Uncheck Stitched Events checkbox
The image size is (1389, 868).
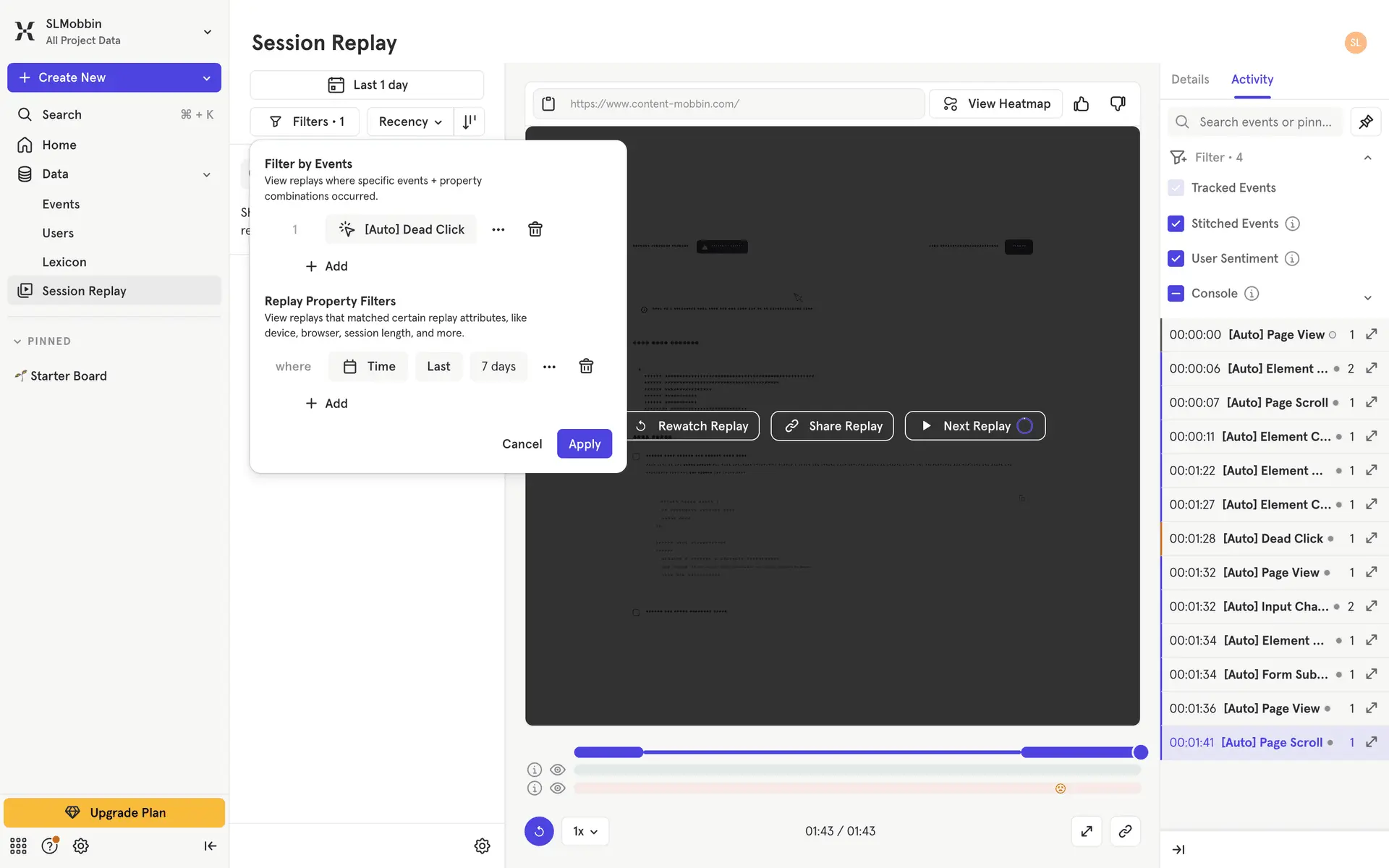click(x=1176, y=224)
